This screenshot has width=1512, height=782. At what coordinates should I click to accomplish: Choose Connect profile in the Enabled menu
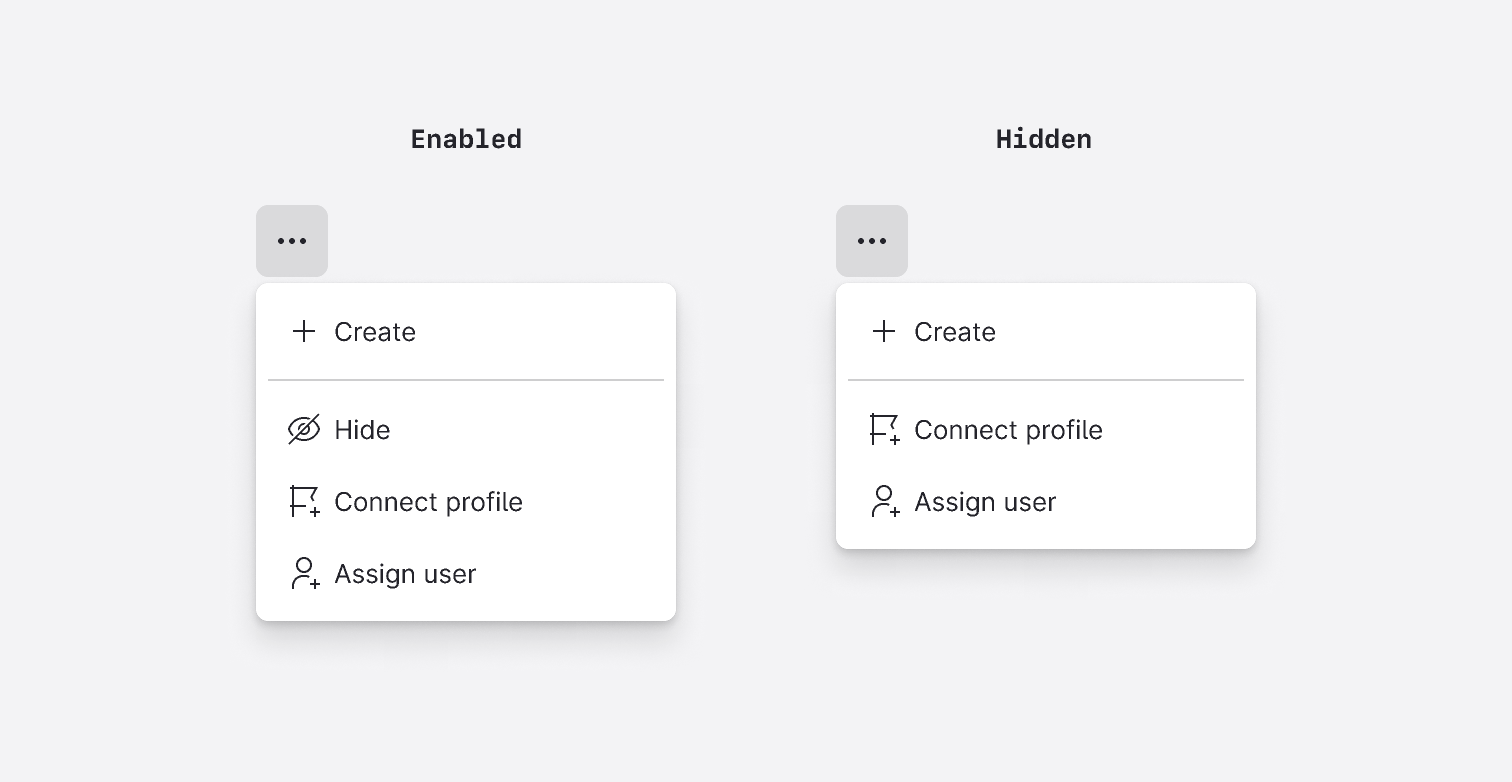coord(428,502)
